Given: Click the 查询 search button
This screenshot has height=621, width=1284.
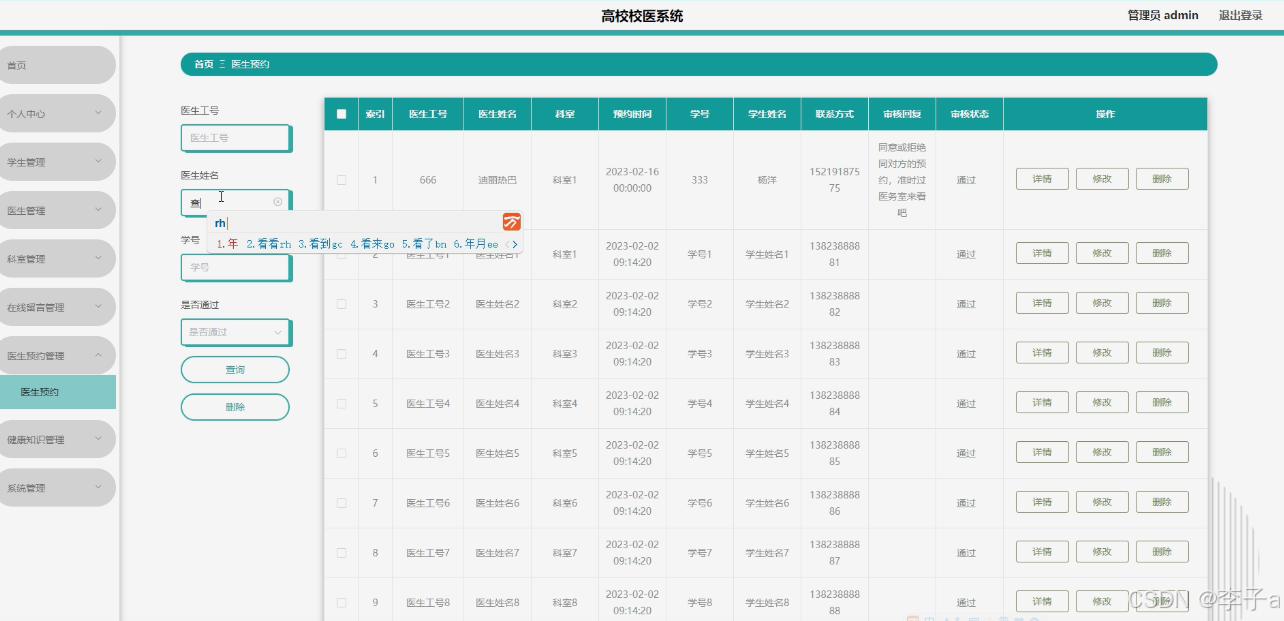Looking at the screenshot, I should pyautogui.click(x=235, y=370).
